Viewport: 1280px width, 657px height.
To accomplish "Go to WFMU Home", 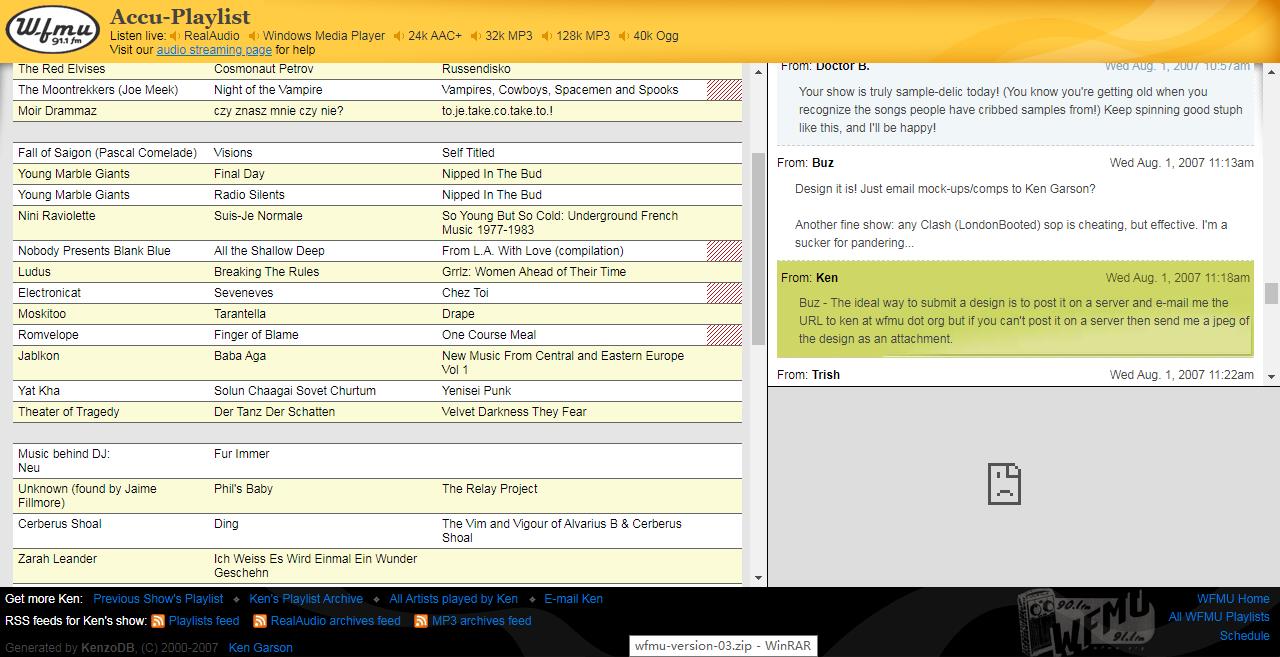I will [1234, 599].
